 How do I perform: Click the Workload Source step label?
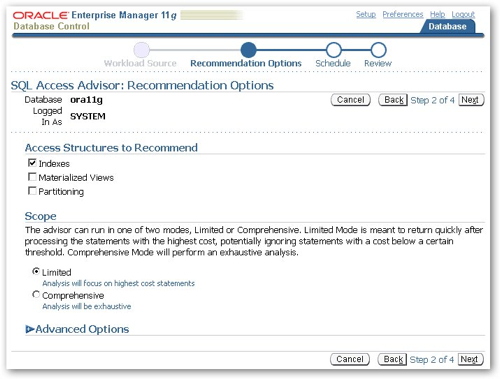140,63
